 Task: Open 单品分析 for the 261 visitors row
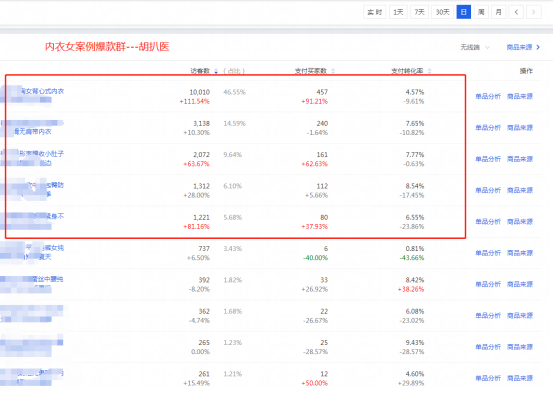[488, 378]
